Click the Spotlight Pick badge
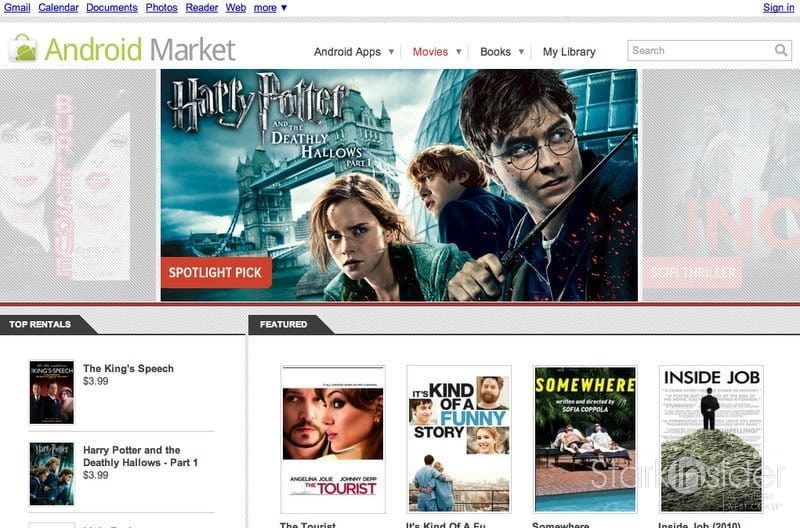800x528 pixels. 215,273
